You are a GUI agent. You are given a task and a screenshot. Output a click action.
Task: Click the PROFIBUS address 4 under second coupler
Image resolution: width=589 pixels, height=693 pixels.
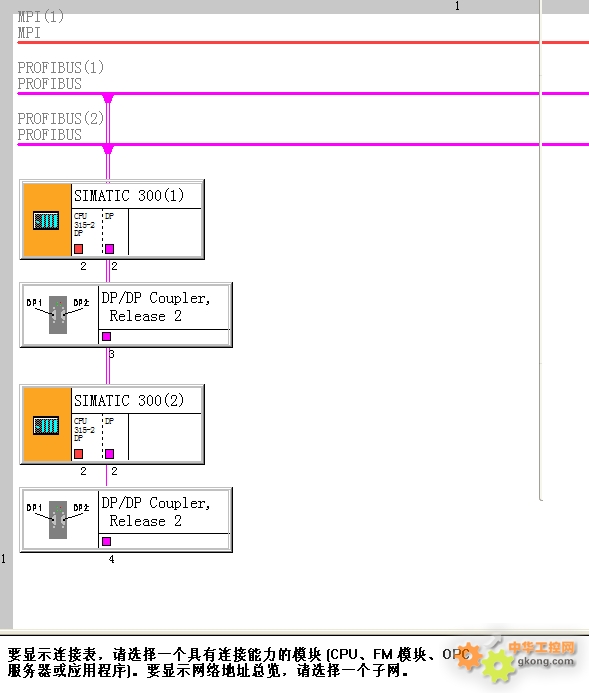tap(112, 560)
